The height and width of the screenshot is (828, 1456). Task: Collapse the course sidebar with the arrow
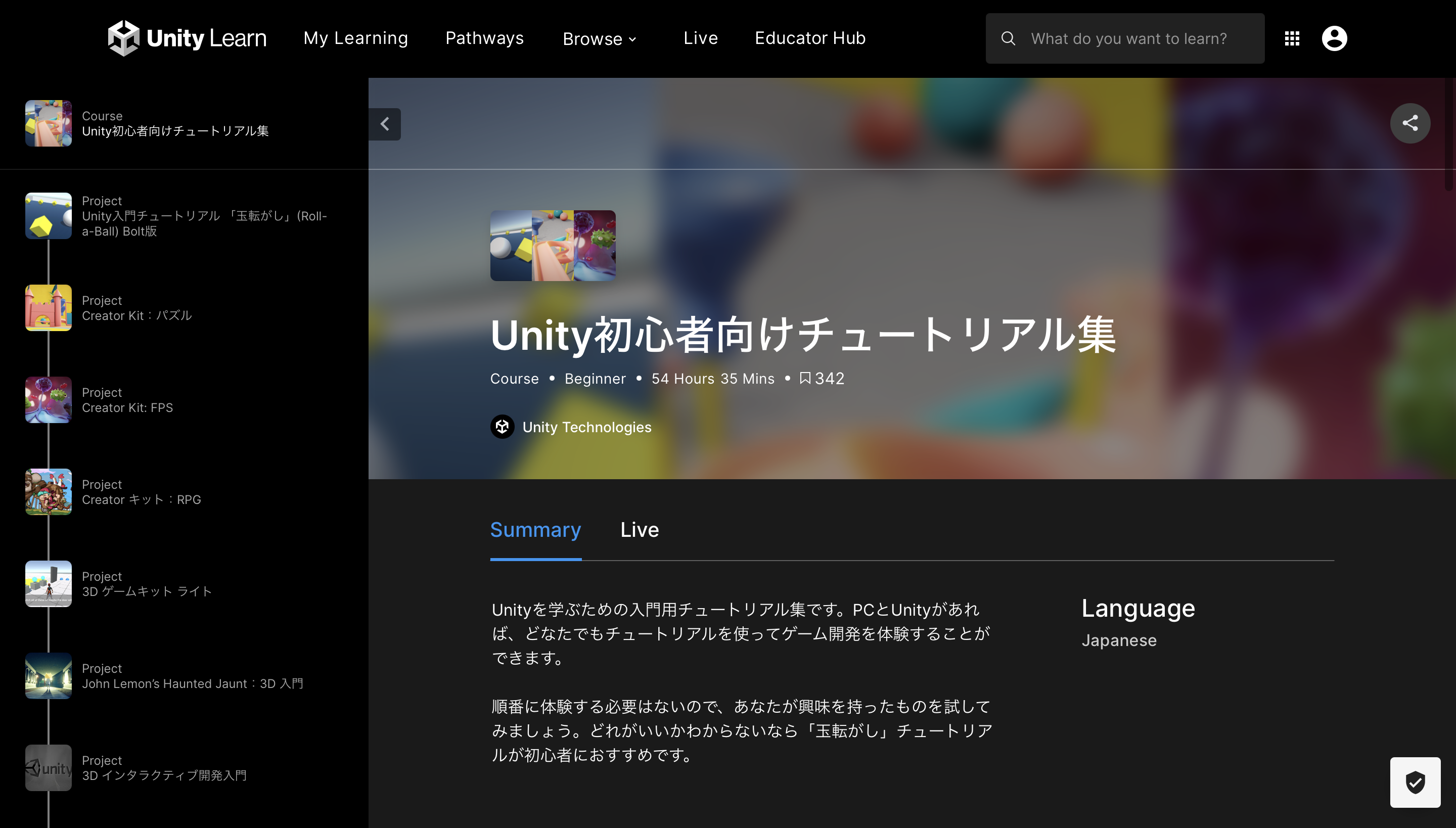[x=385, y=124]
